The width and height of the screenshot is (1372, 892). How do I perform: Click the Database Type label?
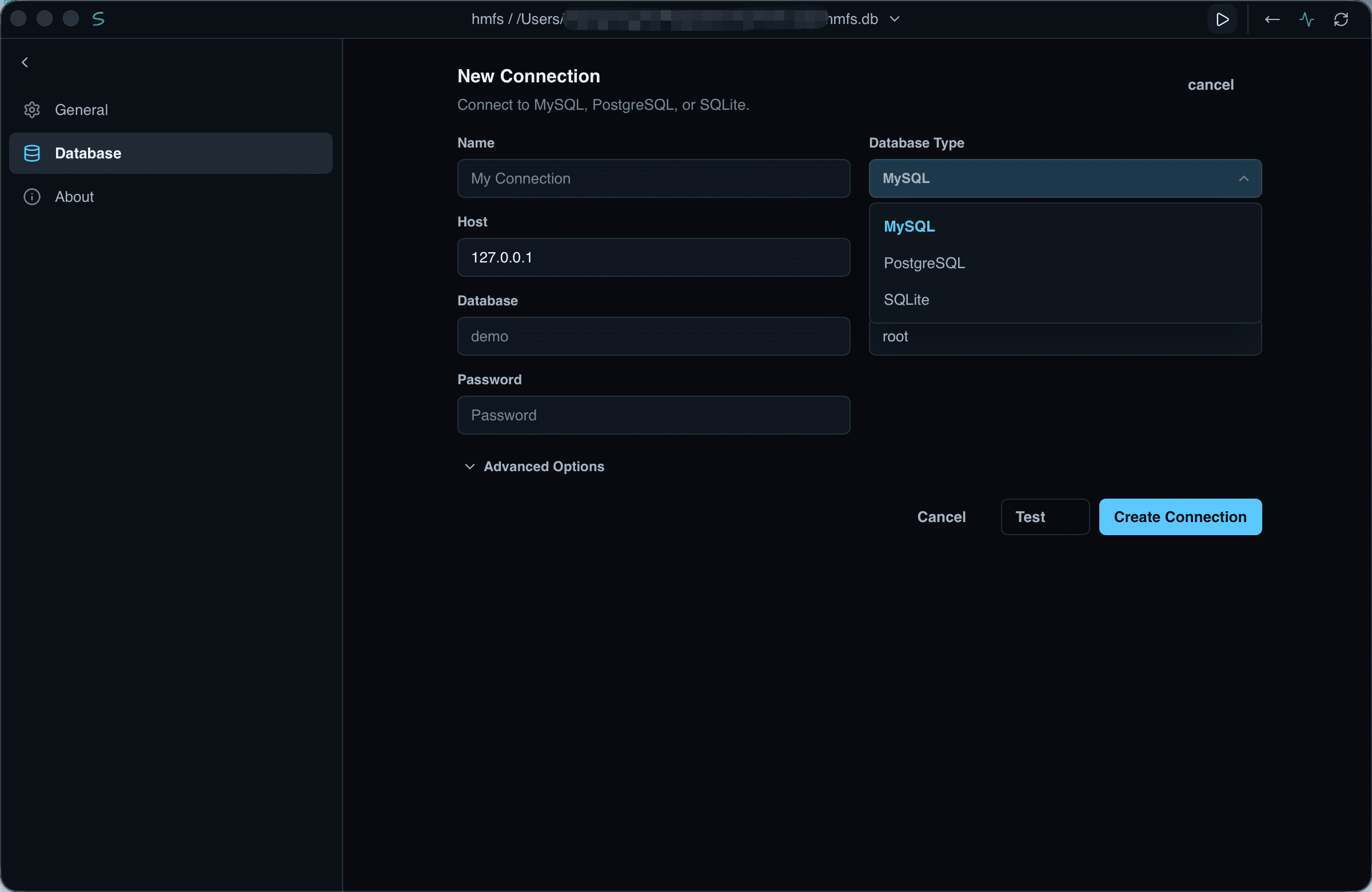[x=916, y=143]
